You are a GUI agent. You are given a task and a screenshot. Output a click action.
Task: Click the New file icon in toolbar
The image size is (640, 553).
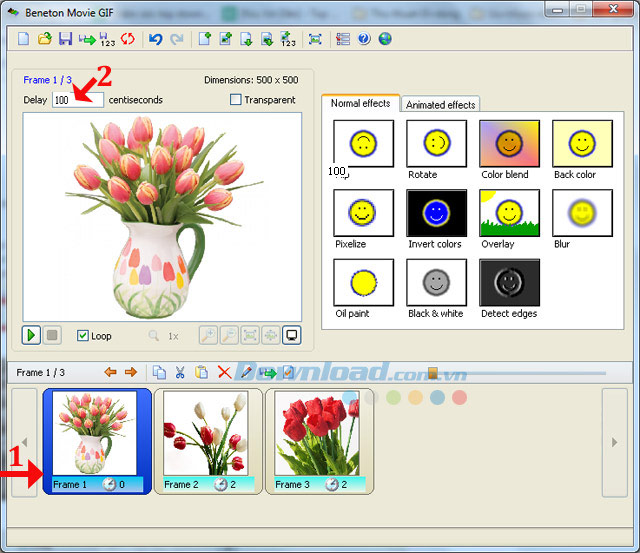tap(24, 40)
